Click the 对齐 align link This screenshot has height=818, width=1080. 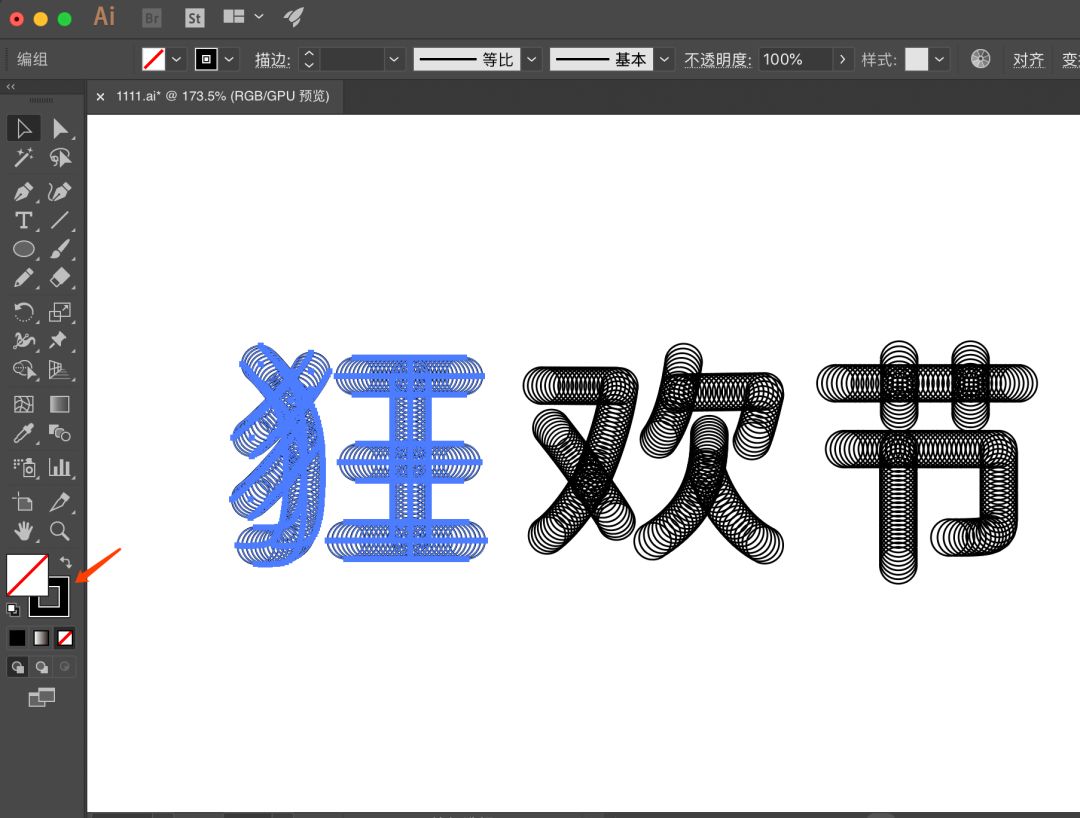click(x=1028, y=59)
